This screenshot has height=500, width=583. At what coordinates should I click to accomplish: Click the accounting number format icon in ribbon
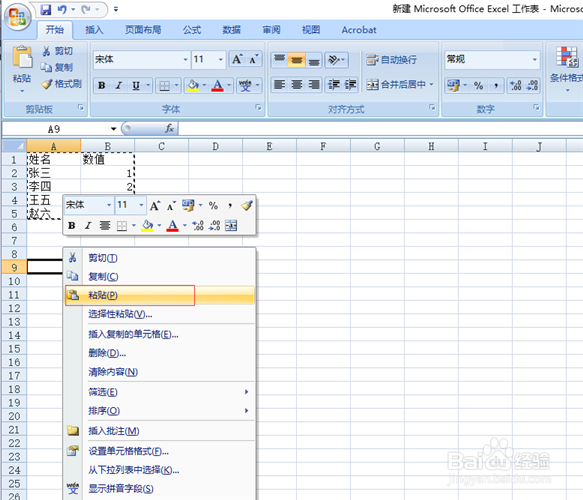[x=453, y=86]
